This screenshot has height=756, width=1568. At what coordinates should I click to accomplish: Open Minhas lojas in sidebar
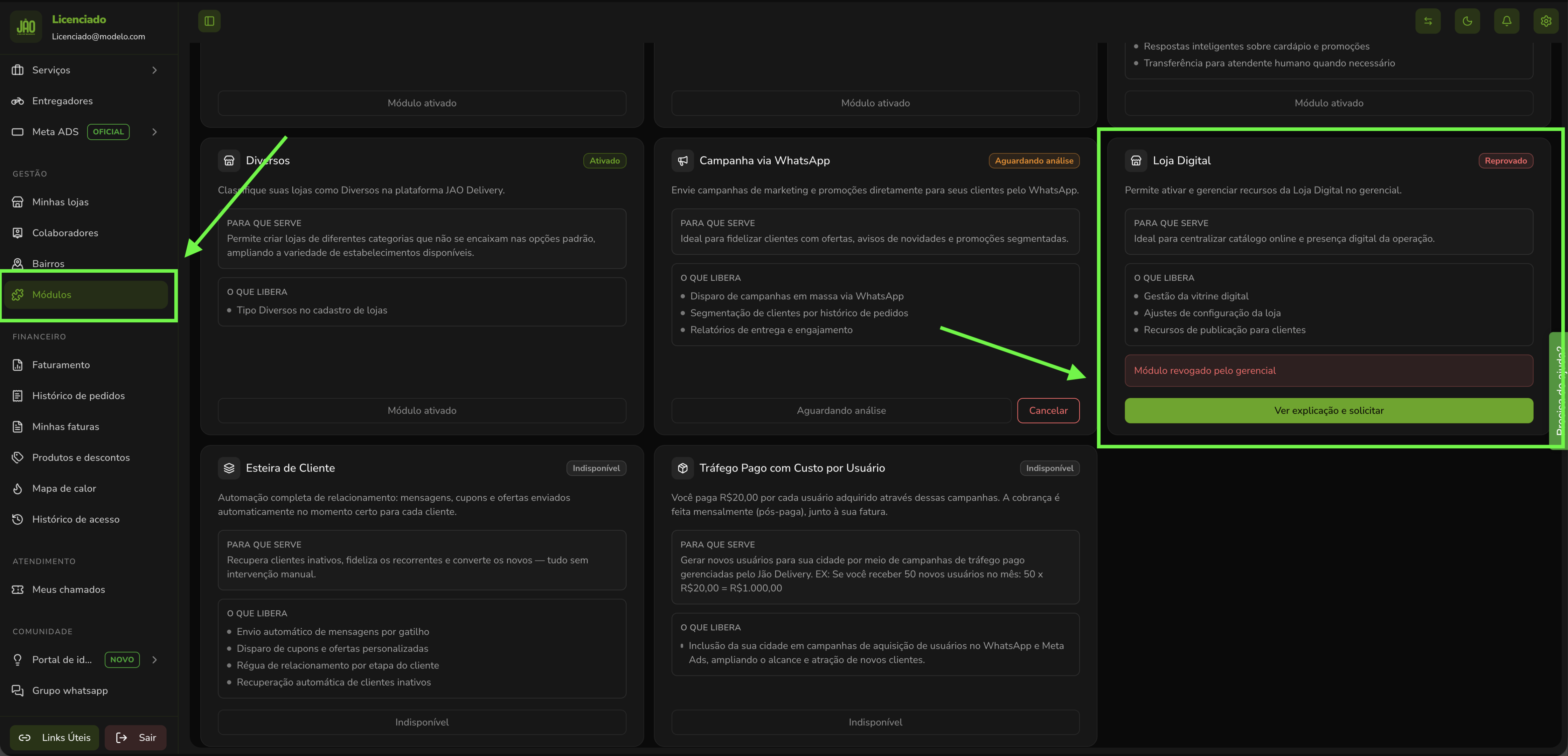tap(60, 202)
